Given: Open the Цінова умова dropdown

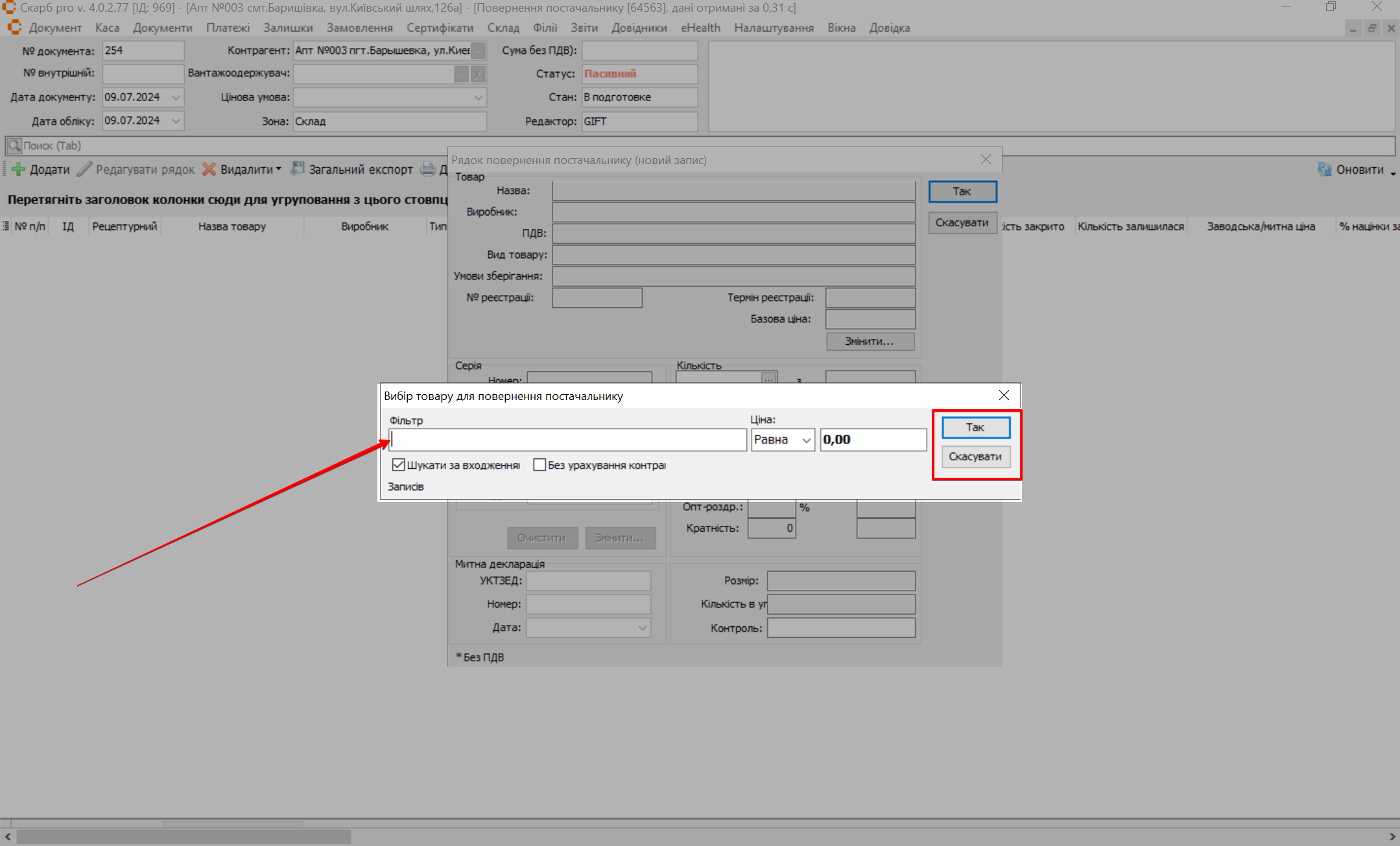Looking at the screenshot, I should pos(478,97).
